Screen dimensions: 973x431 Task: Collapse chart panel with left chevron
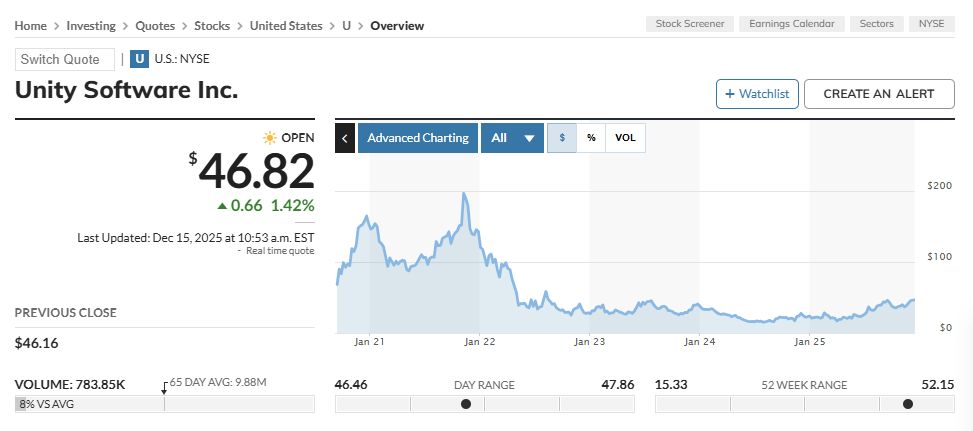pos(345,138)
